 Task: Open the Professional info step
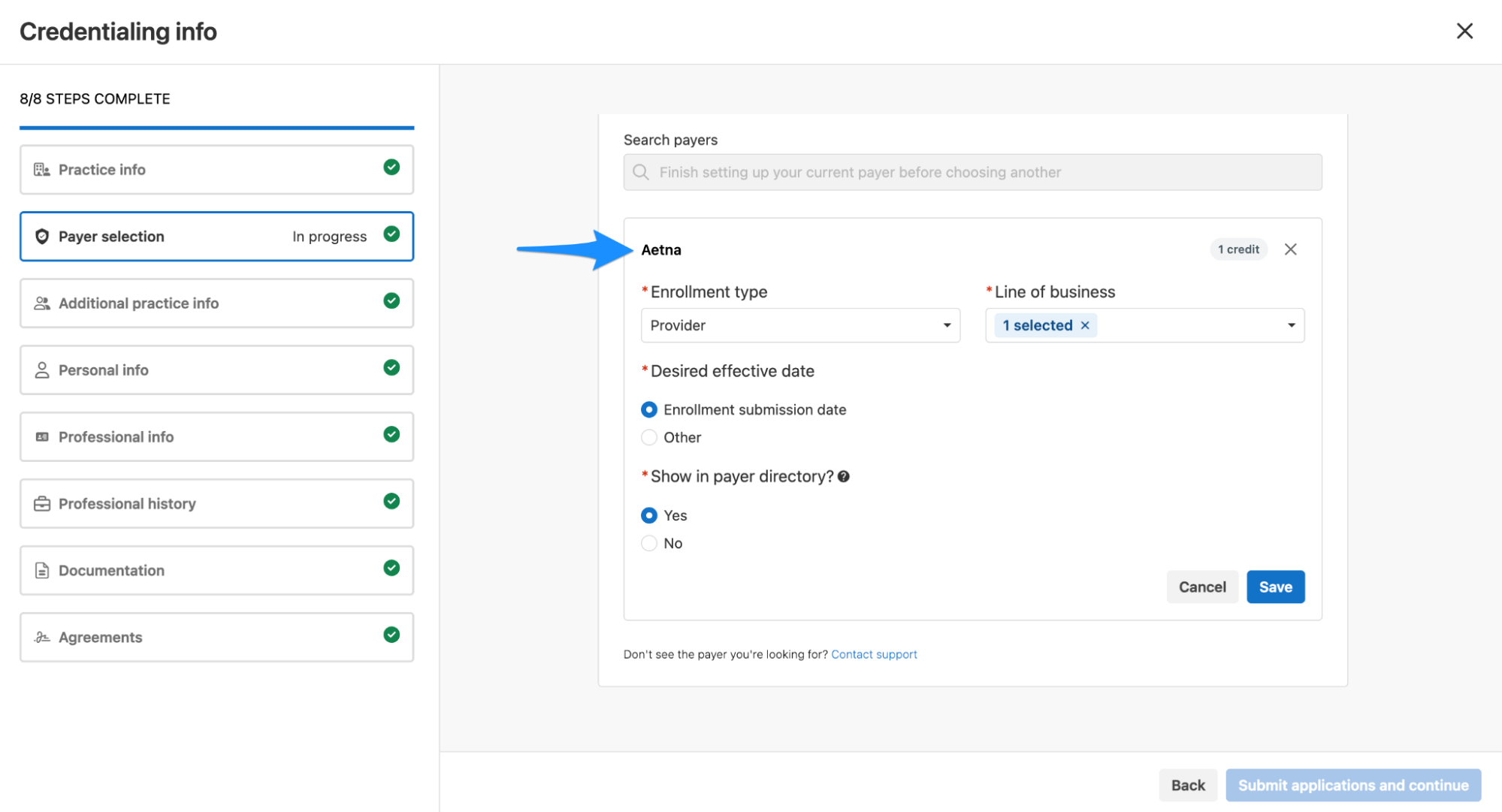216,437
